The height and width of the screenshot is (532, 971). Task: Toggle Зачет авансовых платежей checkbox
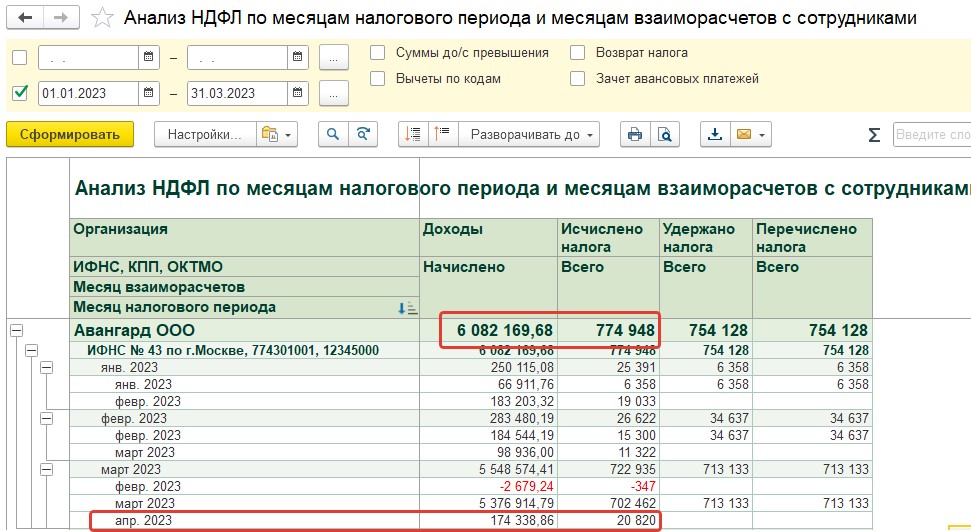[577, 79]
